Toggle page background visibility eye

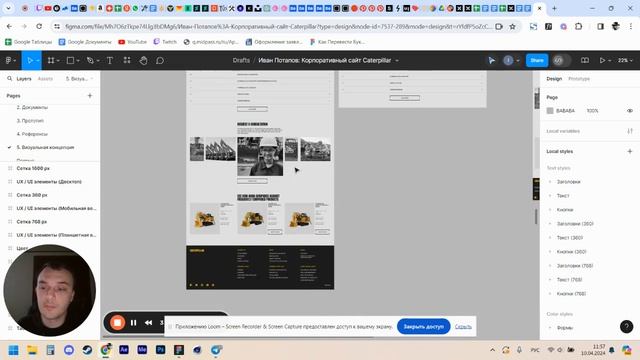630,111
